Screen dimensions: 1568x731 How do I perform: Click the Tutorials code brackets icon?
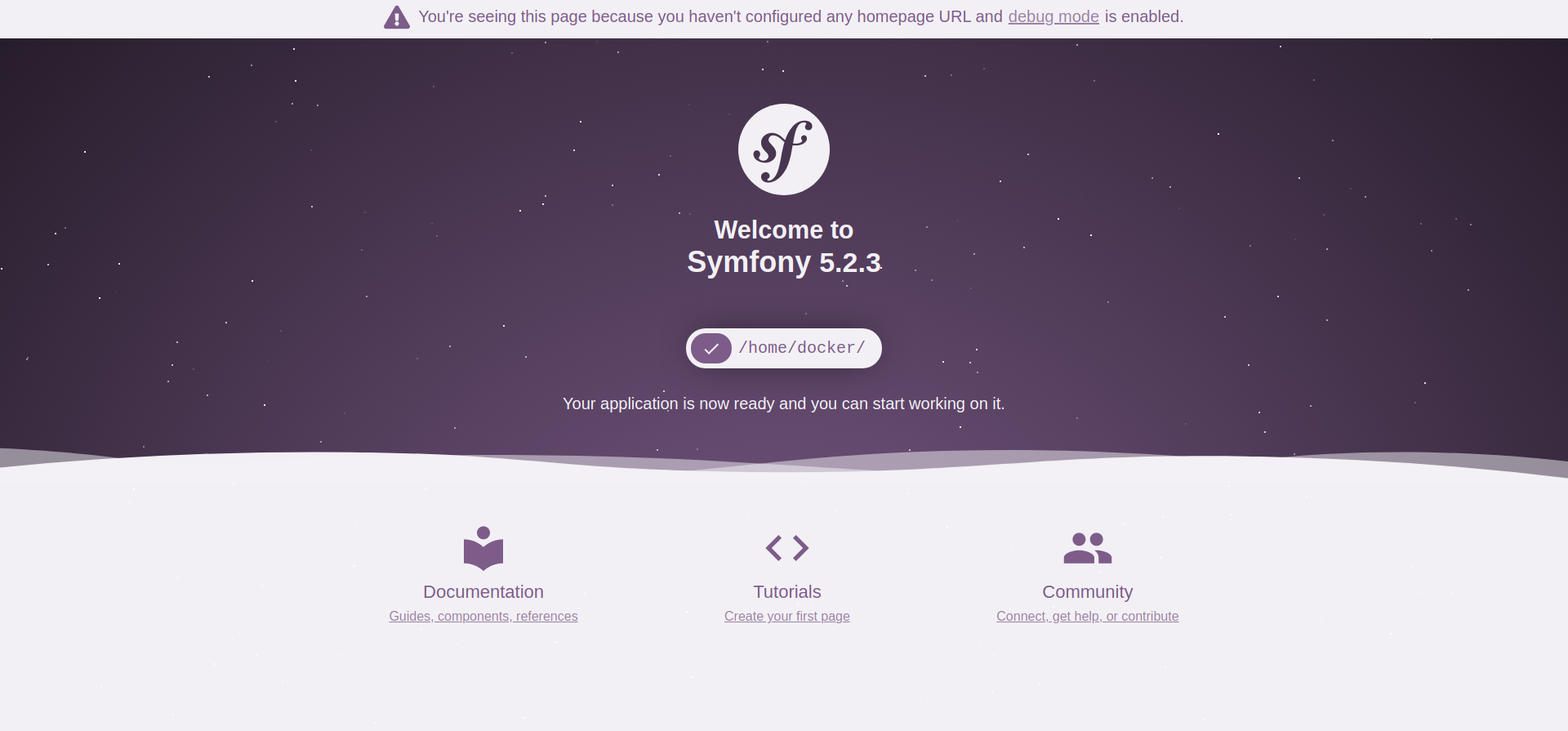pos(787,548)
